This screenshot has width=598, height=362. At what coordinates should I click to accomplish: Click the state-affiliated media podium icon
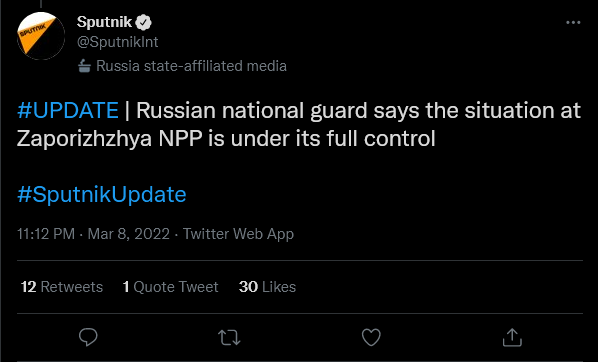tap(84, 66)
